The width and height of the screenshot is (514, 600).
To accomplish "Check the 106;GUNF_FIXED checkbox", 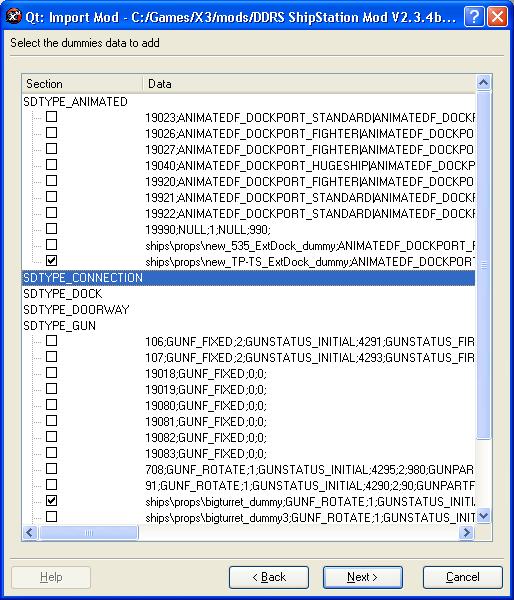I will click(51, 341).
